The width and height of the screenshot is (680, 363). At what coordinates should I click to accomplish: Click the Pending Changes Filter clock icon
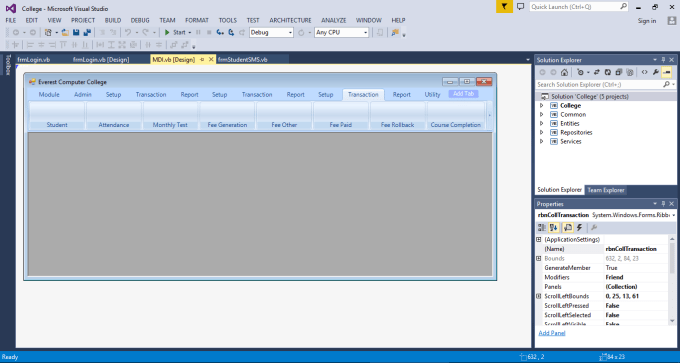(580, 72)
